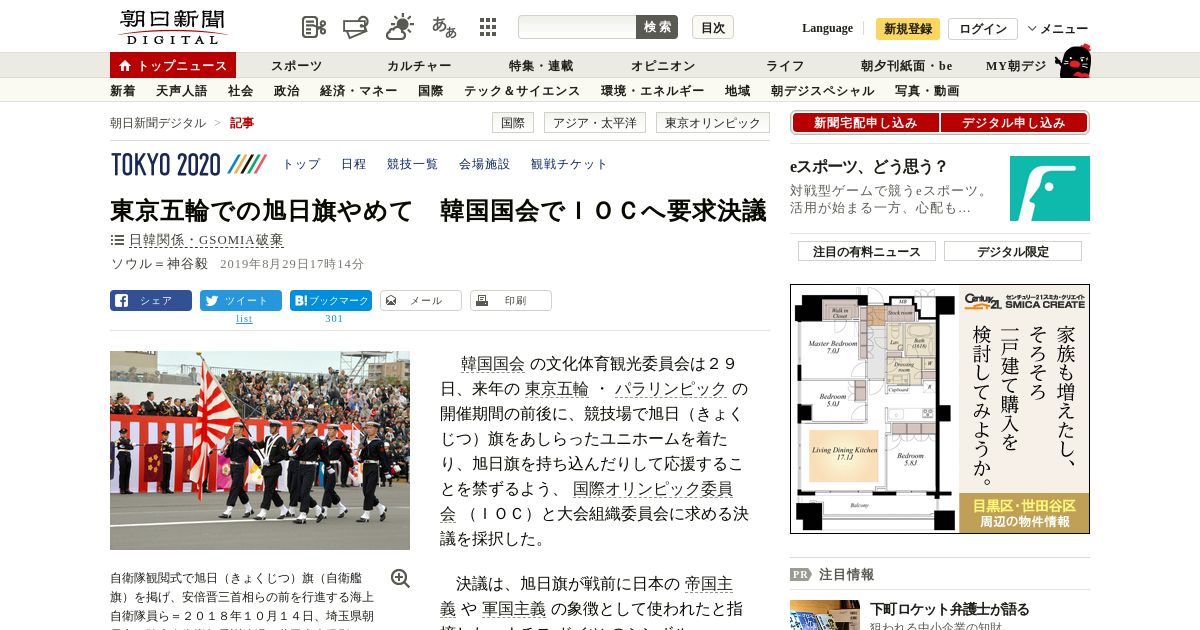Click the green eスポーツ icon image
Image resolution: width=1200 pixels, height=630 pixels.
(1049, 188)
